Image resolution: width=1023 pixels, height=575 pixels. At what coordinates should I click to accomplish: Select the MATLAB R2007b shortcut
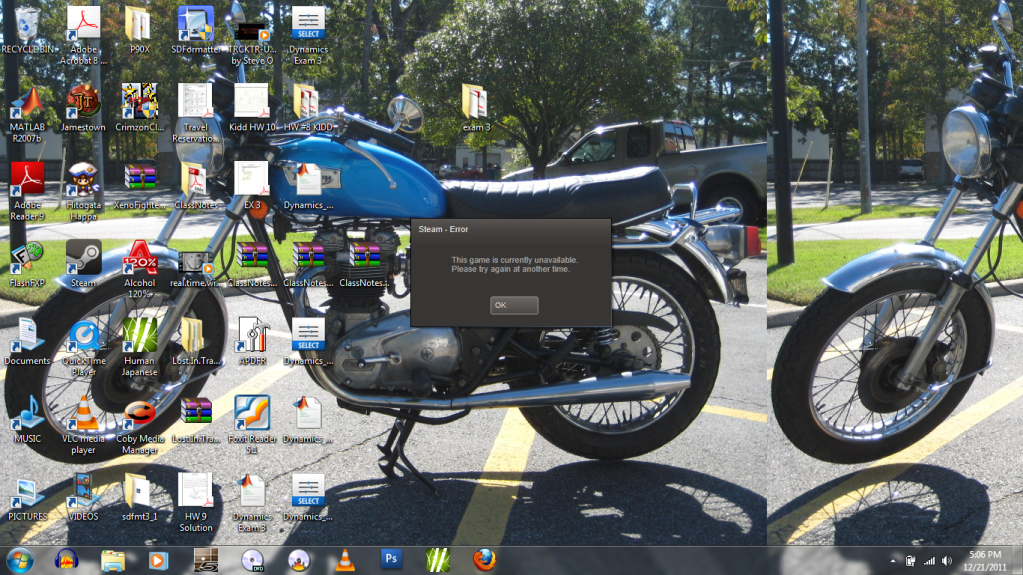click(x=27, y=114)
